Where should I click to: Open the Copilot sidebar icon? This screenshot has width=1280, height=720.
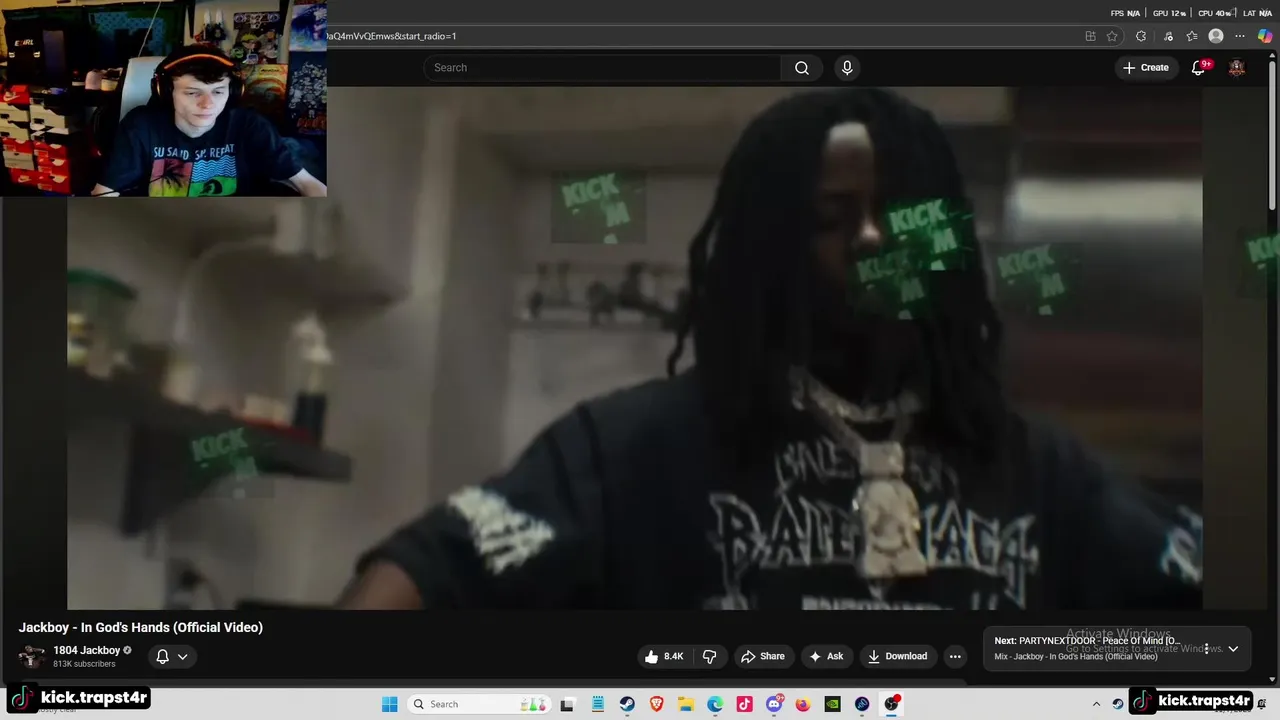coord(1265,36)
